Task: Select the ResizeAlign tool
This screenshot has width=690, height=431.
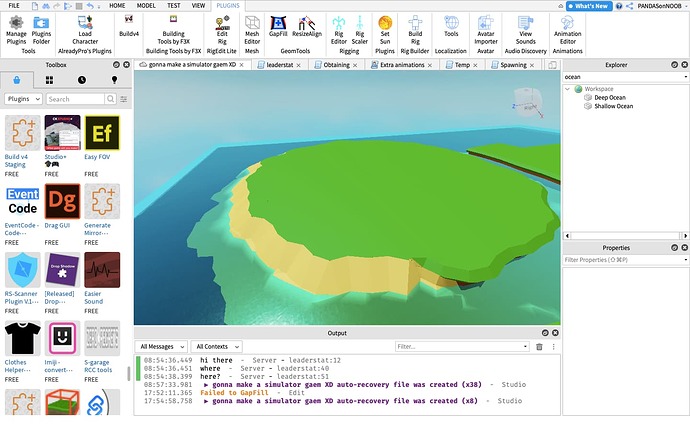Action: point(307,26)
